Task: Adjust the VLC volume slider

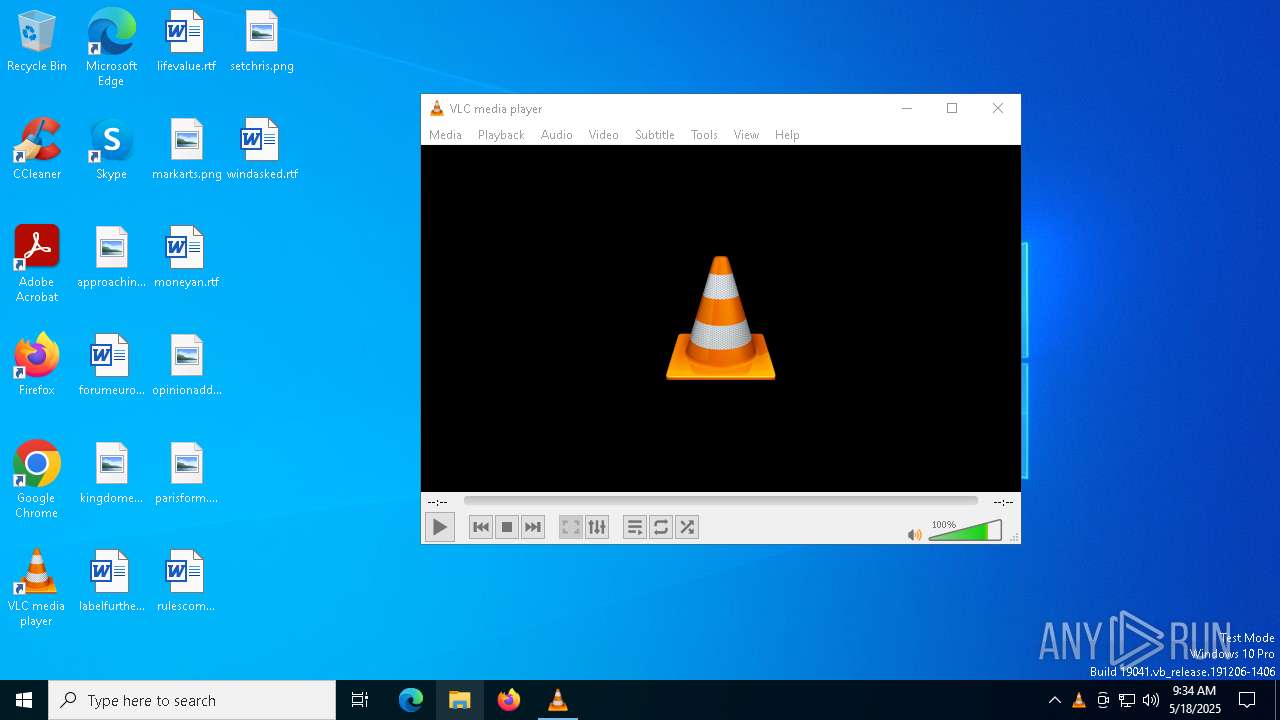Action: [965, 531]
